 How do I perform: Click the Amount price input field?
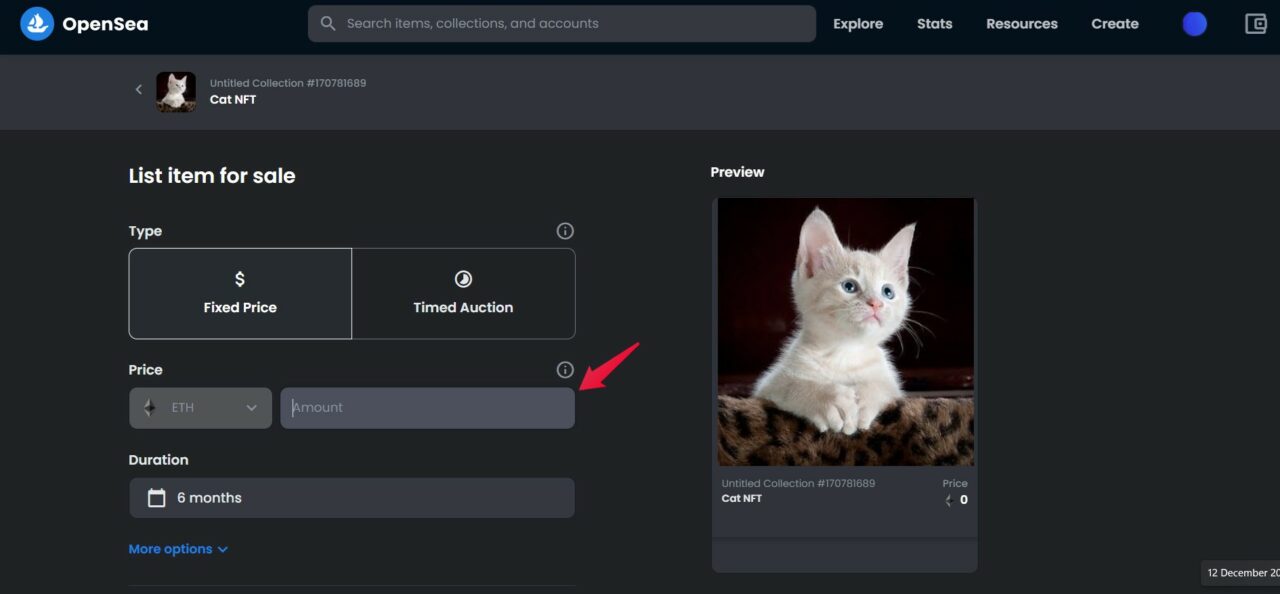pos(427,407)
